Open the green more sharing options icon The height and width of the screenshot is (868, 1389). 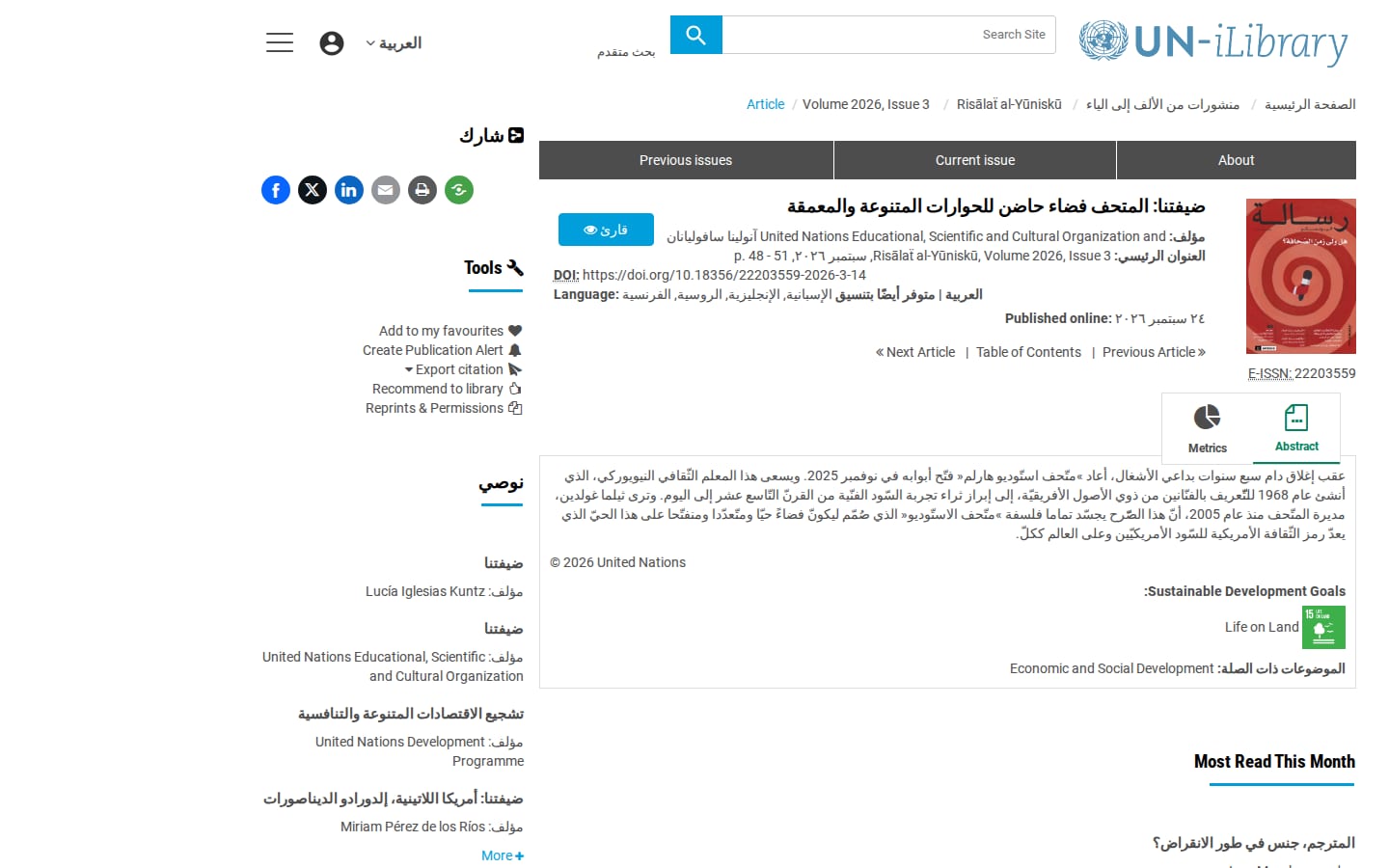459,190
